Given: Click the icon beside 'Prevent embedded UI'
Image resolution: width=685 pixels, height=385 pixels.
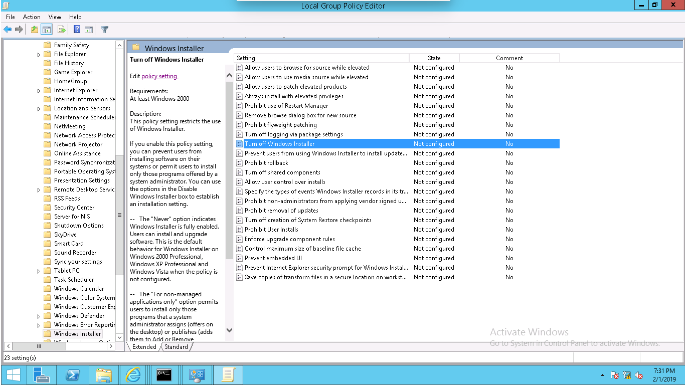Looking at the screenshot, I should tap(239, 258).
